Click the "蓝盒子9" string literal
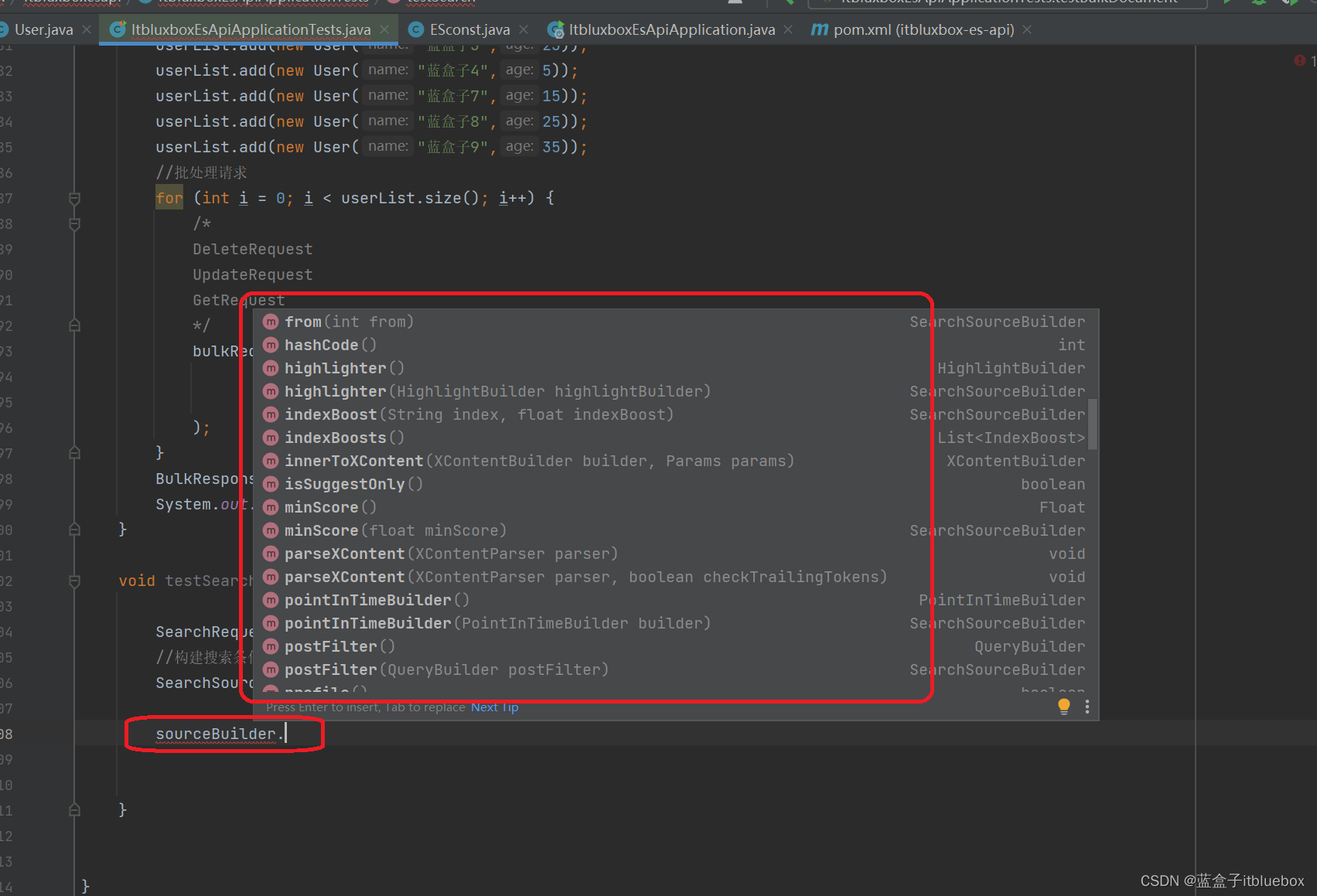This screenshot has height=896, width=1317. (453, 147)
